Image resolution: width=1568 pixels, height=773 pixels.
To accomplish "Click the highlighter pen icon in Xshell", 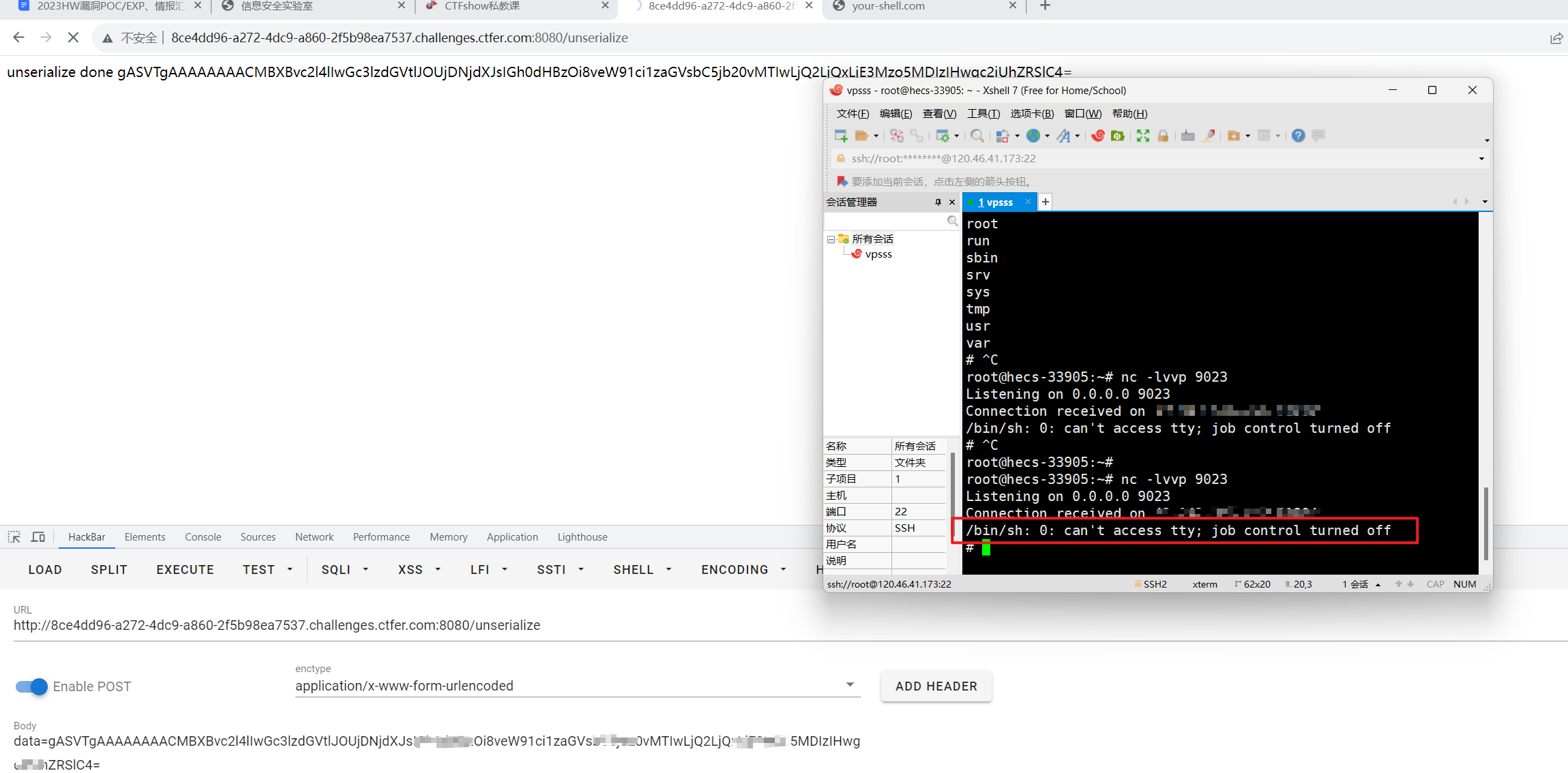I will (1209, 136).
